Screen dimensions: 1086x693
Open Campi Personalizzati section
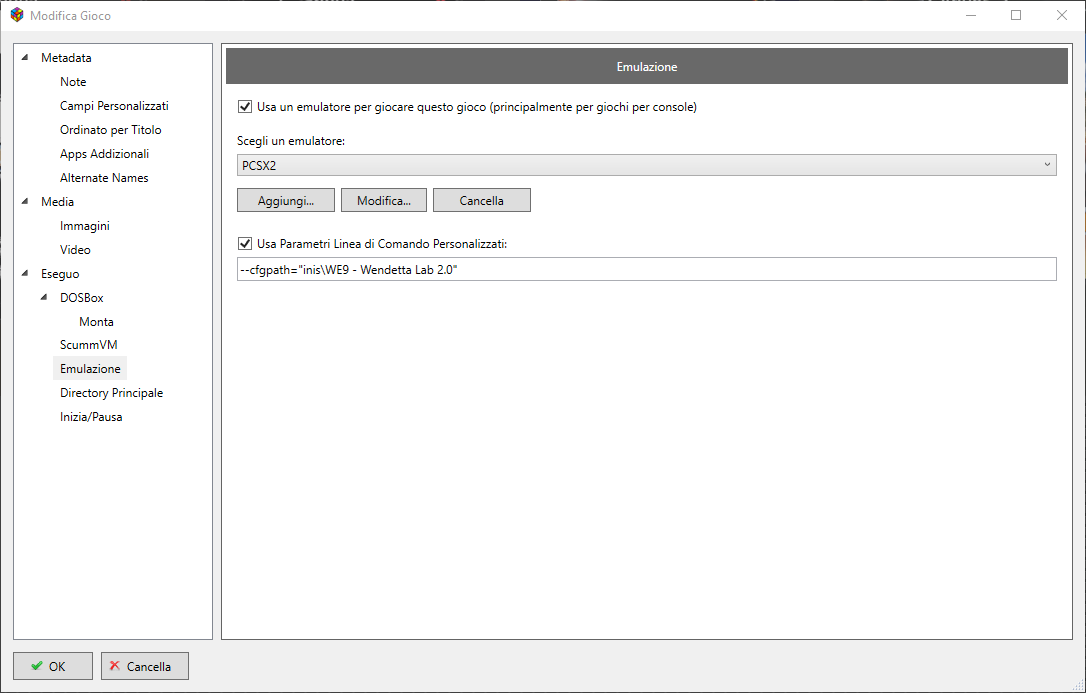(114, 106)
